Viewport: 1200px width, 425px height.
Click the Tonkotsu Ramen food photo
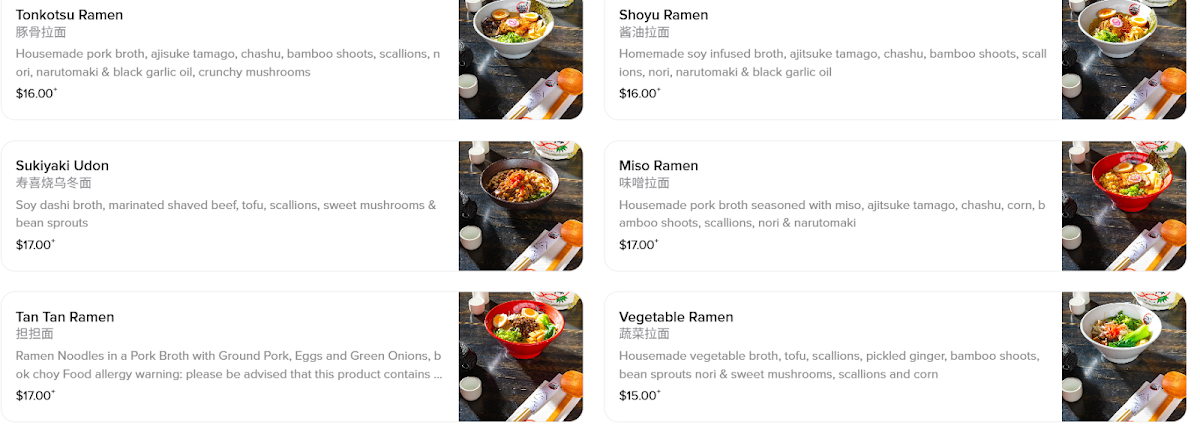520,60
